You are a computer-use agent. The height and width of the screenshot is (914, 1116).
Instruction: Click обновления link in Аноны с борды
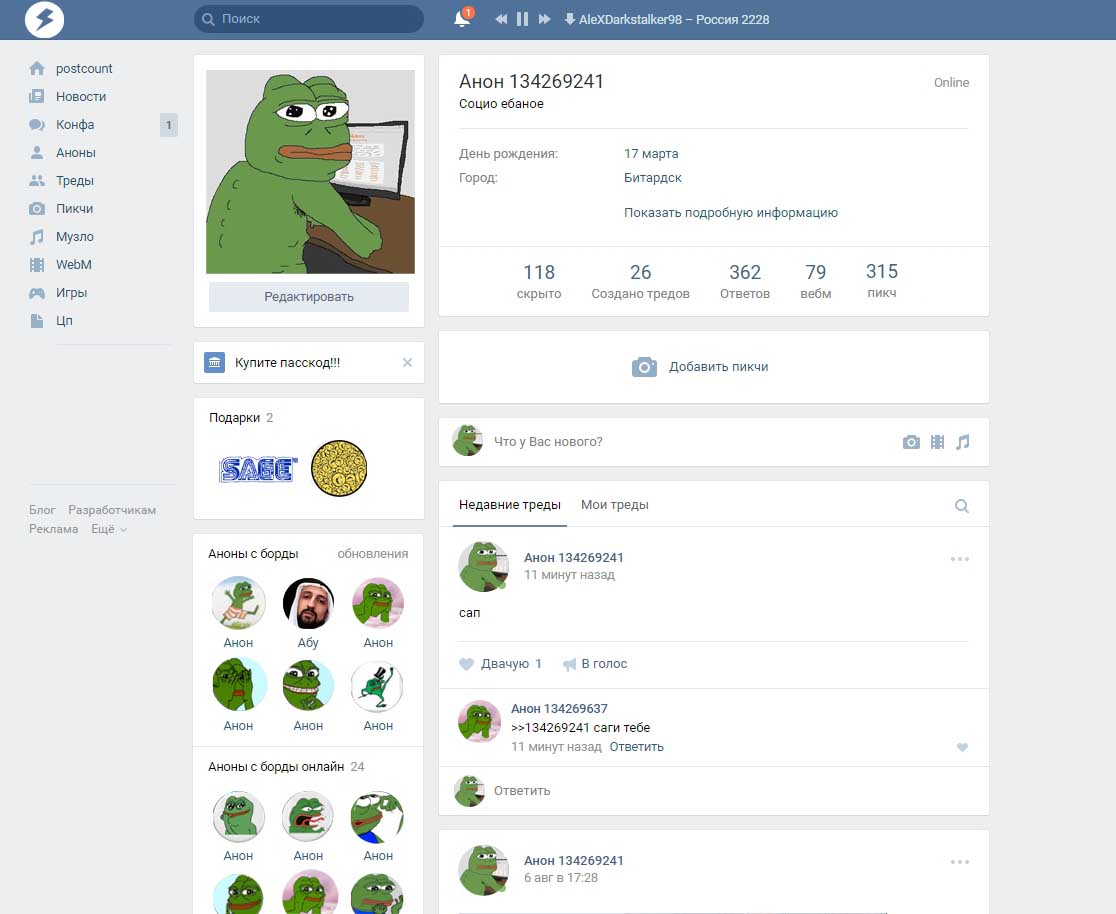point(372,554)
